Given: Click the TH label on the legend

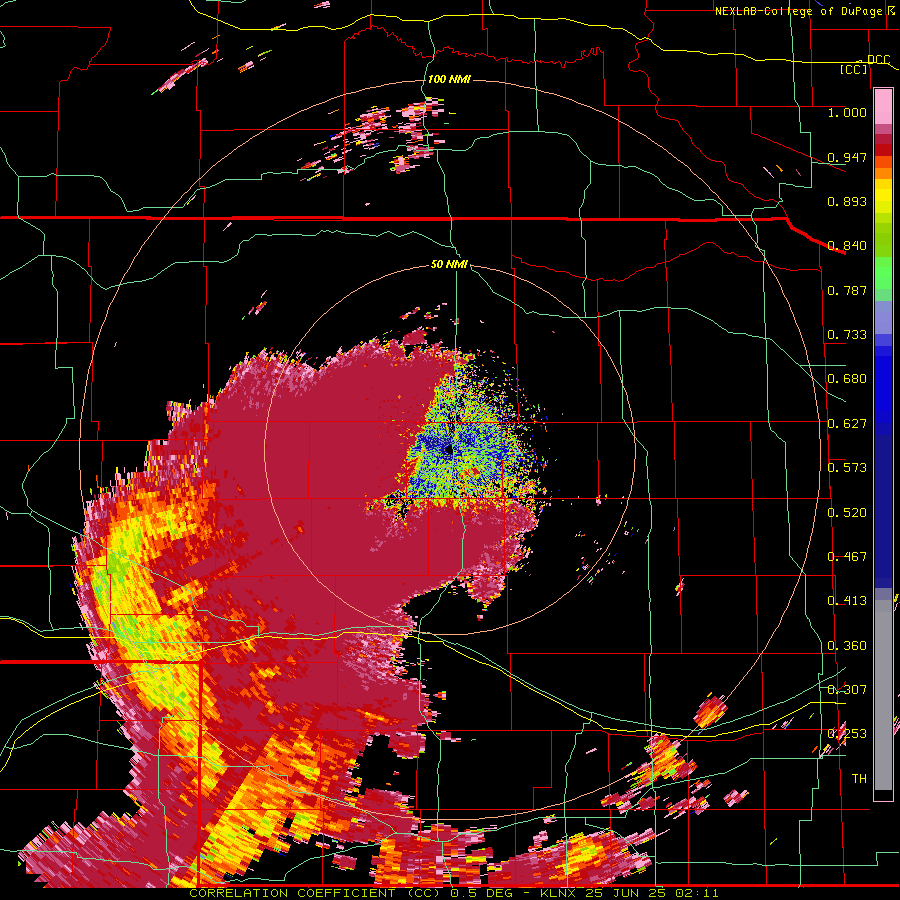Looking at the screenshot, I should [859, 779].
